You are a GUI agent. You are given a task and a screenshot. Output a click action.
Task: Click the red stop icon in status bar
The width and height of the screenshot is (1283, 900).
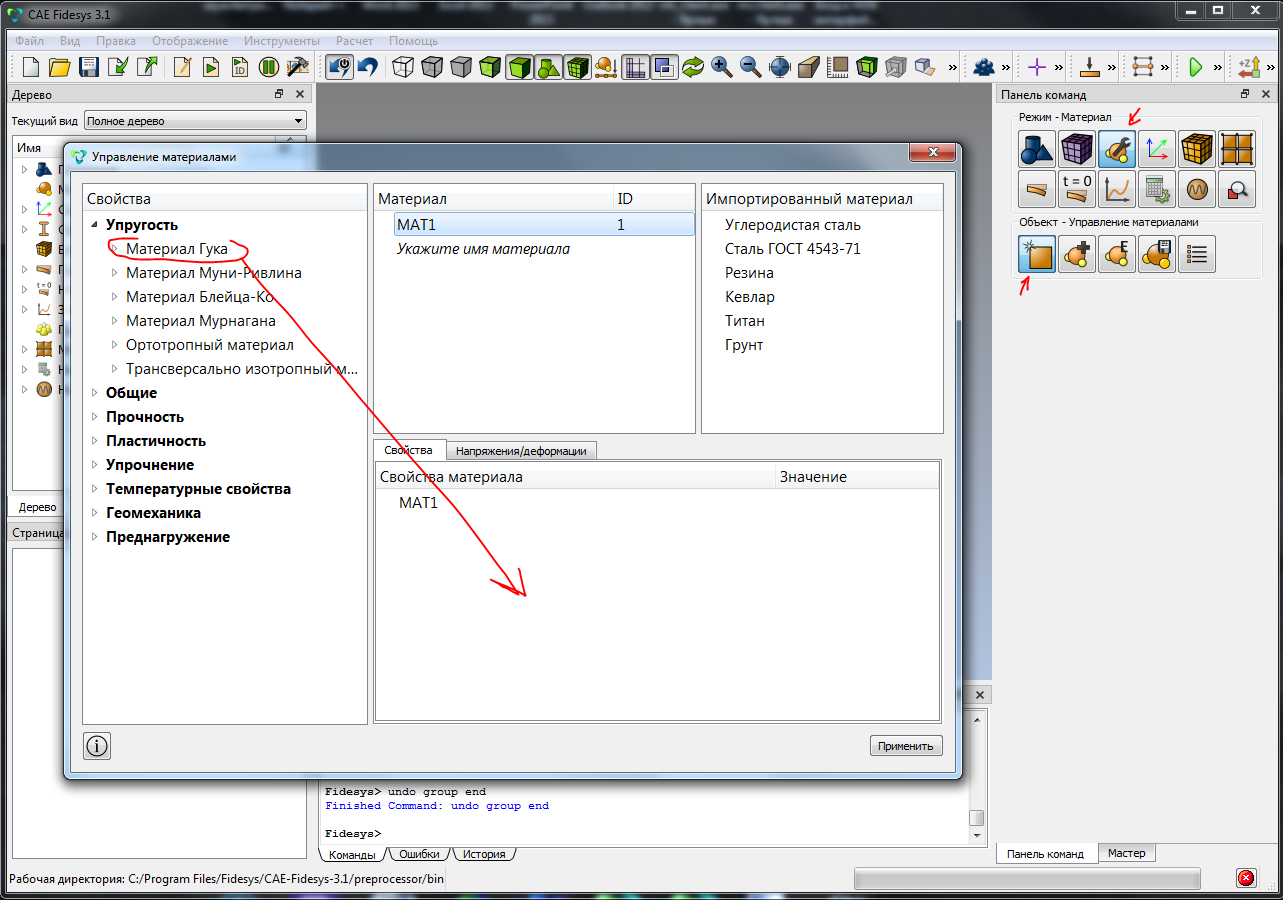pyautogui.click(x=1246, y=878)
